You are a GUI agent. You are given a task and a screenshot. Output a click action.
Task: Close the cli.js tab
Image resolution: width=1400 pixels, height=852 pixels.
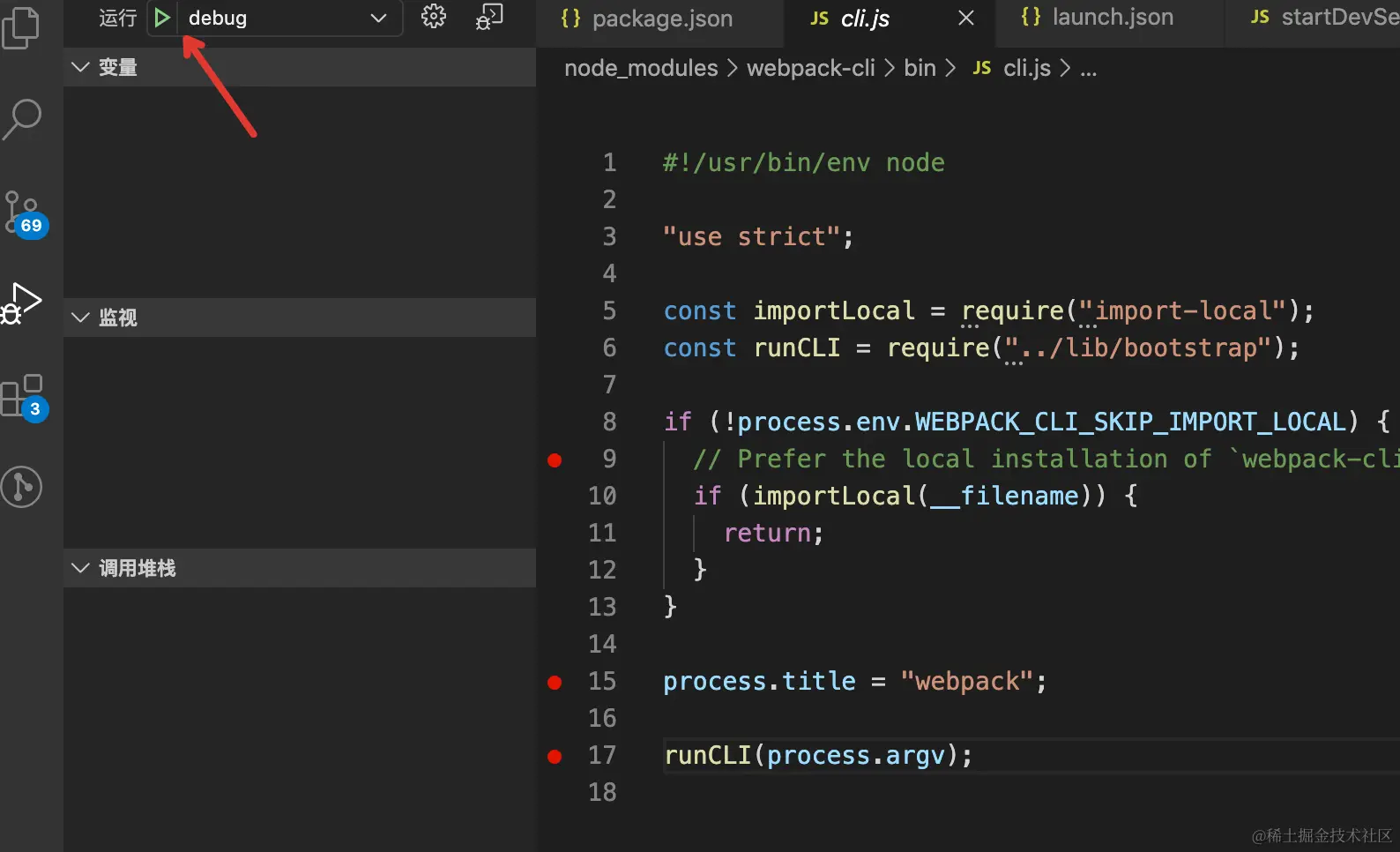coord(966,18)
